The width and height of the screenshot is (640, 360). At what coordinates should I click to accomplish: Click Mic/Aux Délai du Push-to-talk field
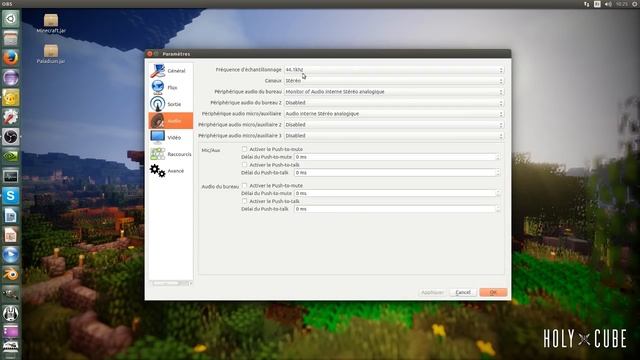pyautogui.click(x=397, y=173)
